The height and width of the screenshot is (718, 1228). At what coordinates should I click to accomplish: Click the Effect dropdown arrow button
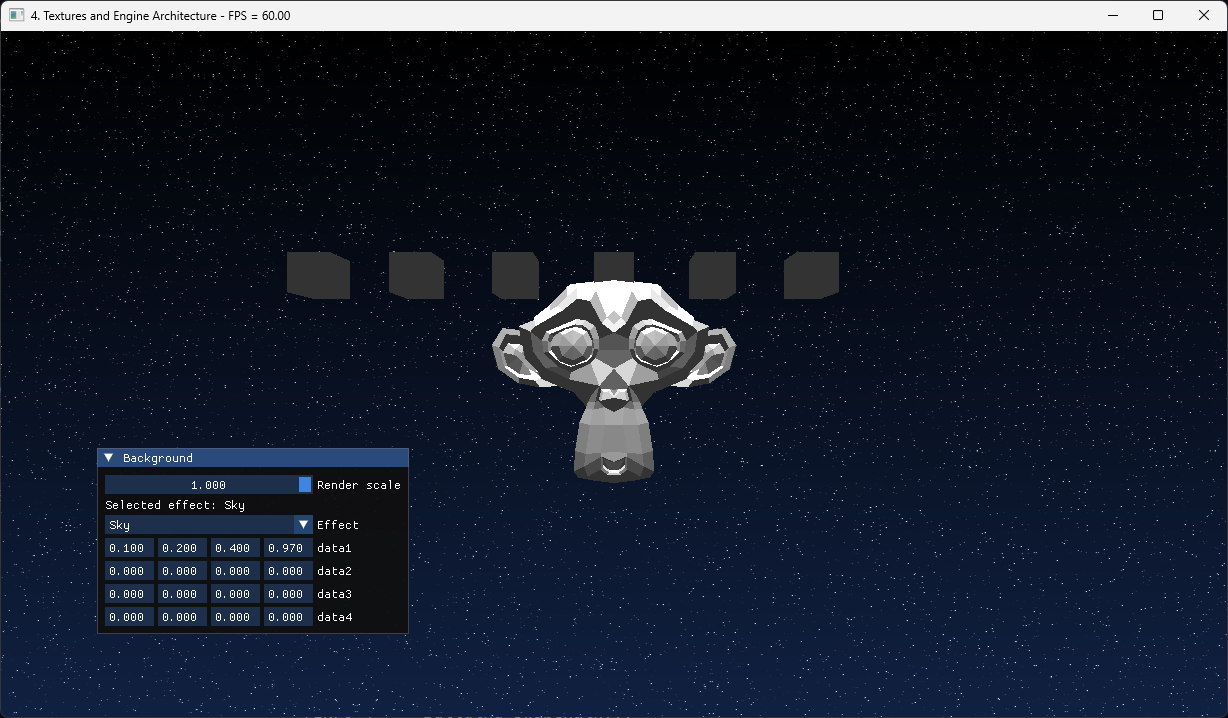point(304,525)
